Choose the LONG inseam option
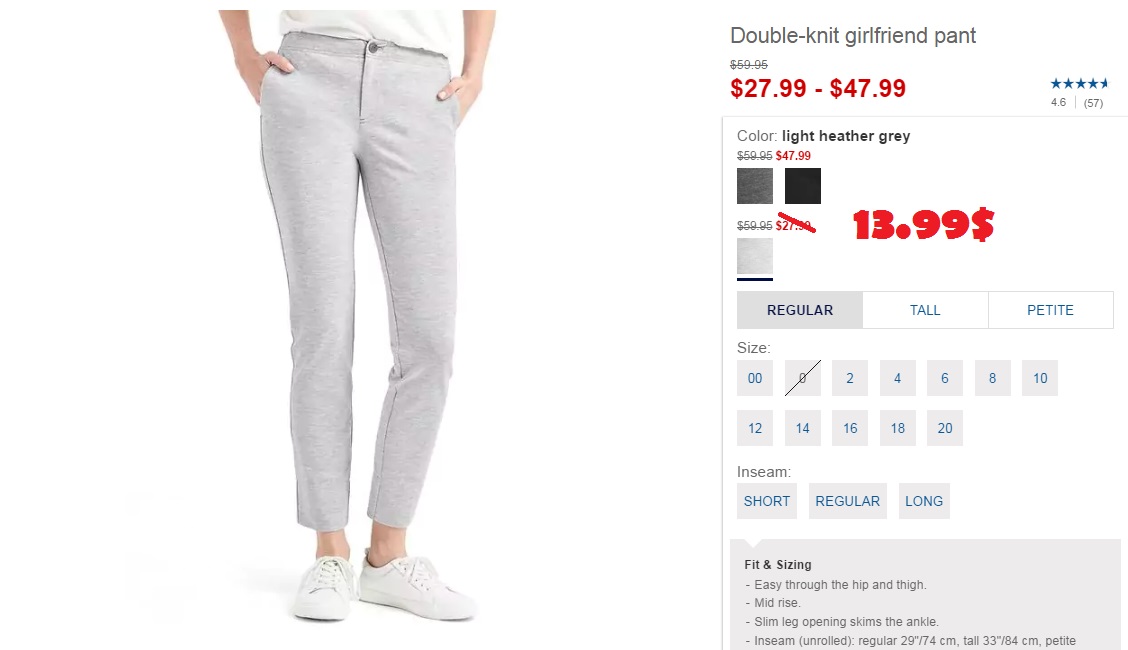The image size is (1128, 650). pyautogui.click(x=924, y=501)
